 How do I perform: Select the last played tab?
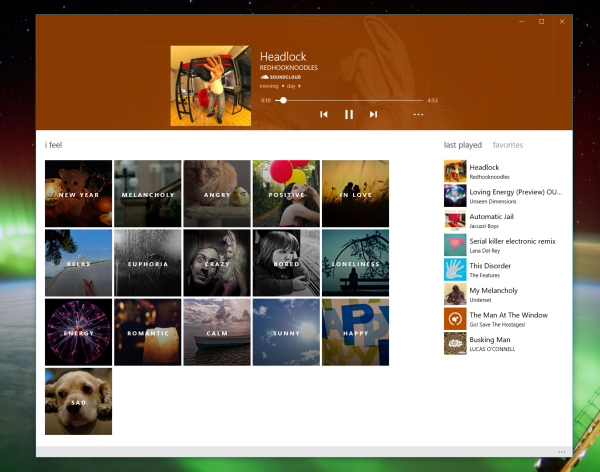click(x=464, y=145)
